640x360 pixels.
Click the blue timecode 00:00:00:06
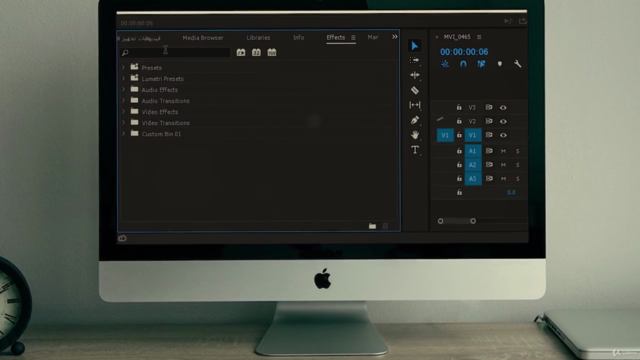464,52
